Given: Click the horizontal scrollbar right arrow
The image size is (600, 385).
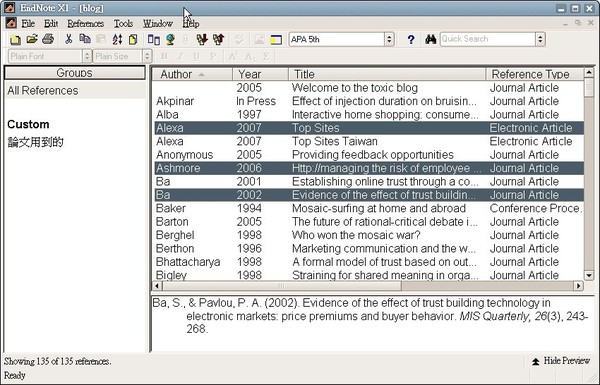Looking at the screenshot, I should [579, 285].
